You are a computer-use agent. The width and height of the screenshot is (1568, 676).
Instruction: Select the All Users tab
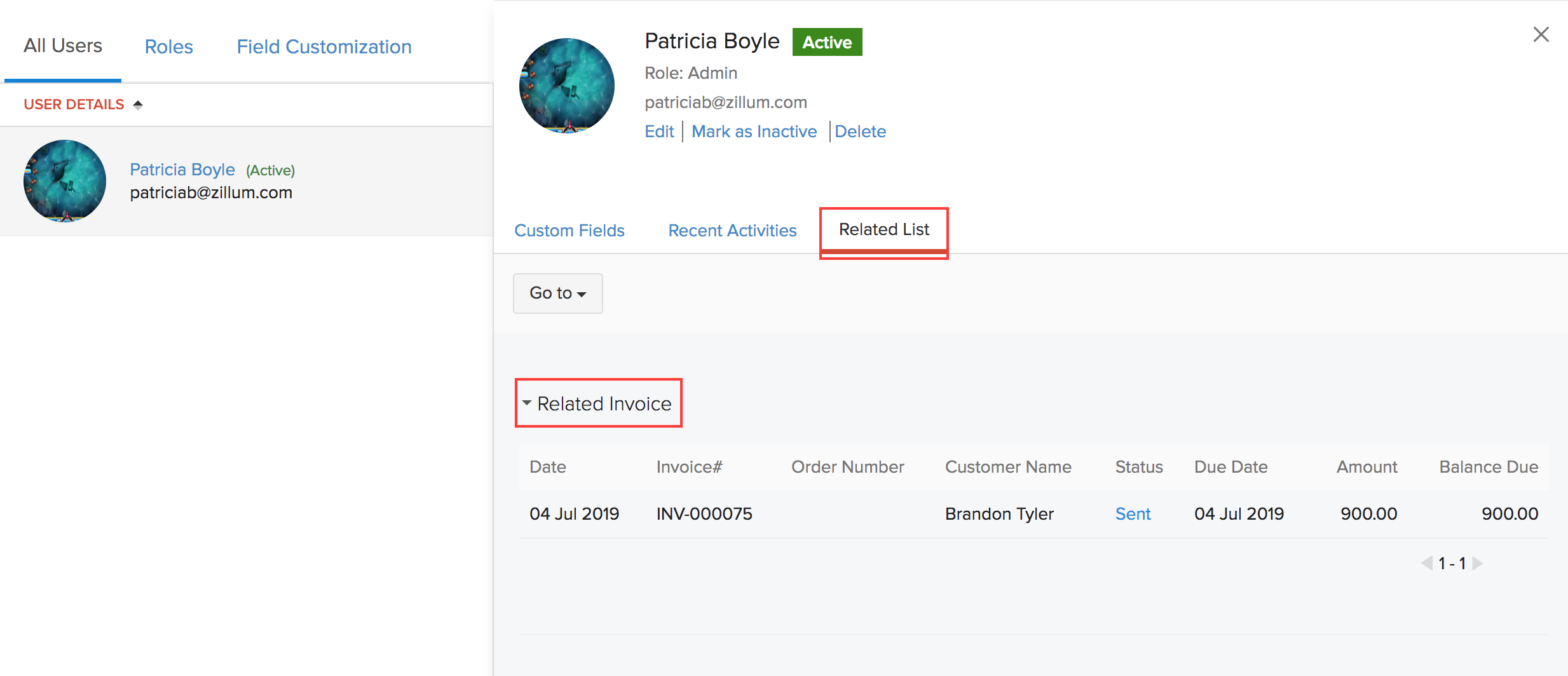[62, 46]
